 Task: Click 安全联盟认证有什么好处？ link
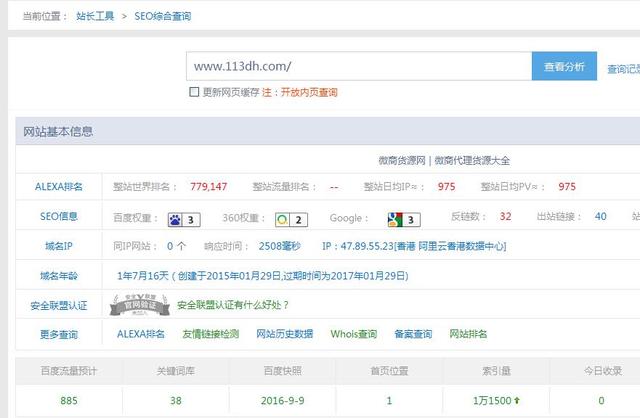[x=233, y=305]
